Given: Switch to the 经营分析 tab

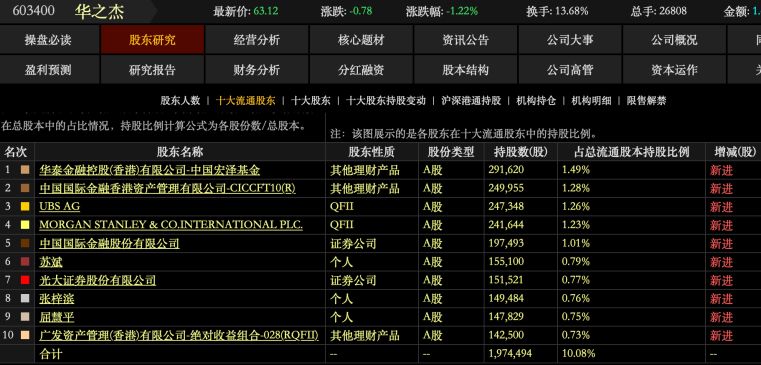Looking at the screenshot, I should (257, 40).
